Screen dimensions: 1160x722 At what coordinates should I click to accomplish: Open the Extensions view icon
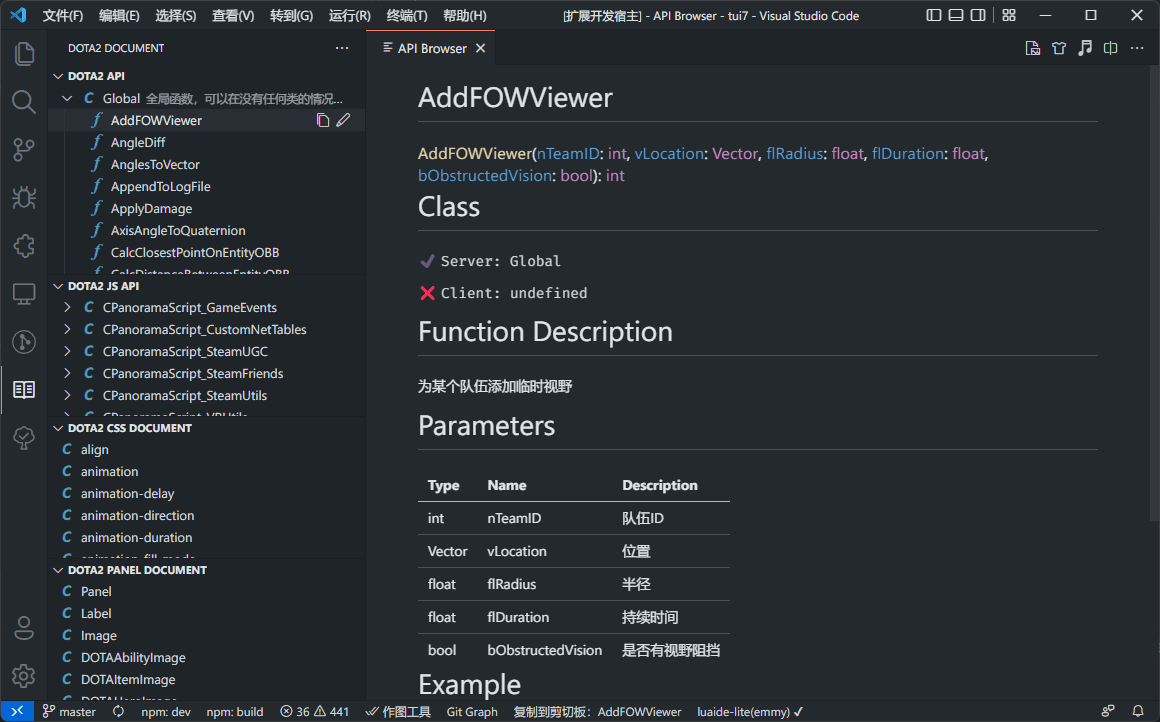[x=24, y=246]
